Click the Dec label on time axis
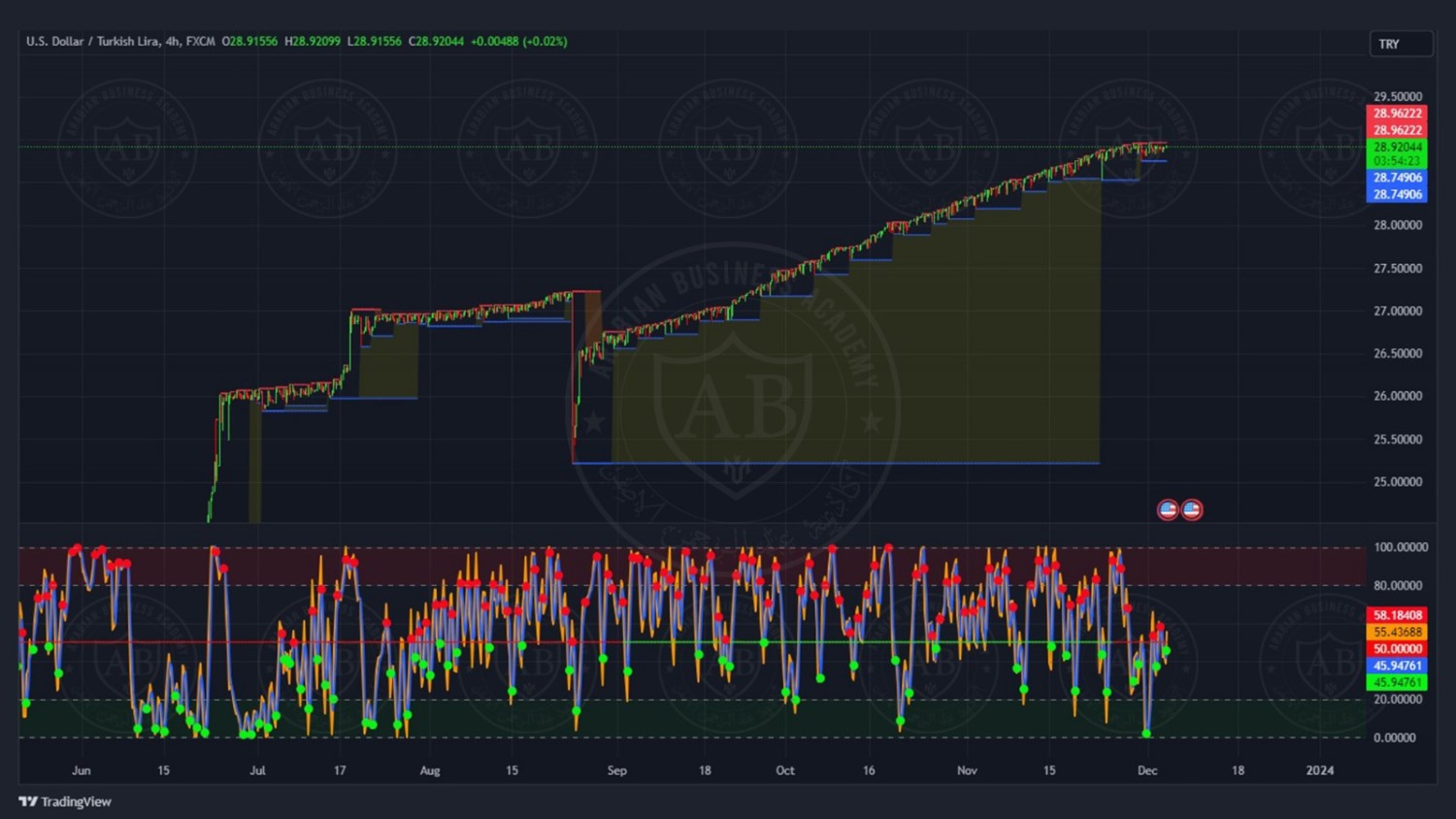 1147,770
